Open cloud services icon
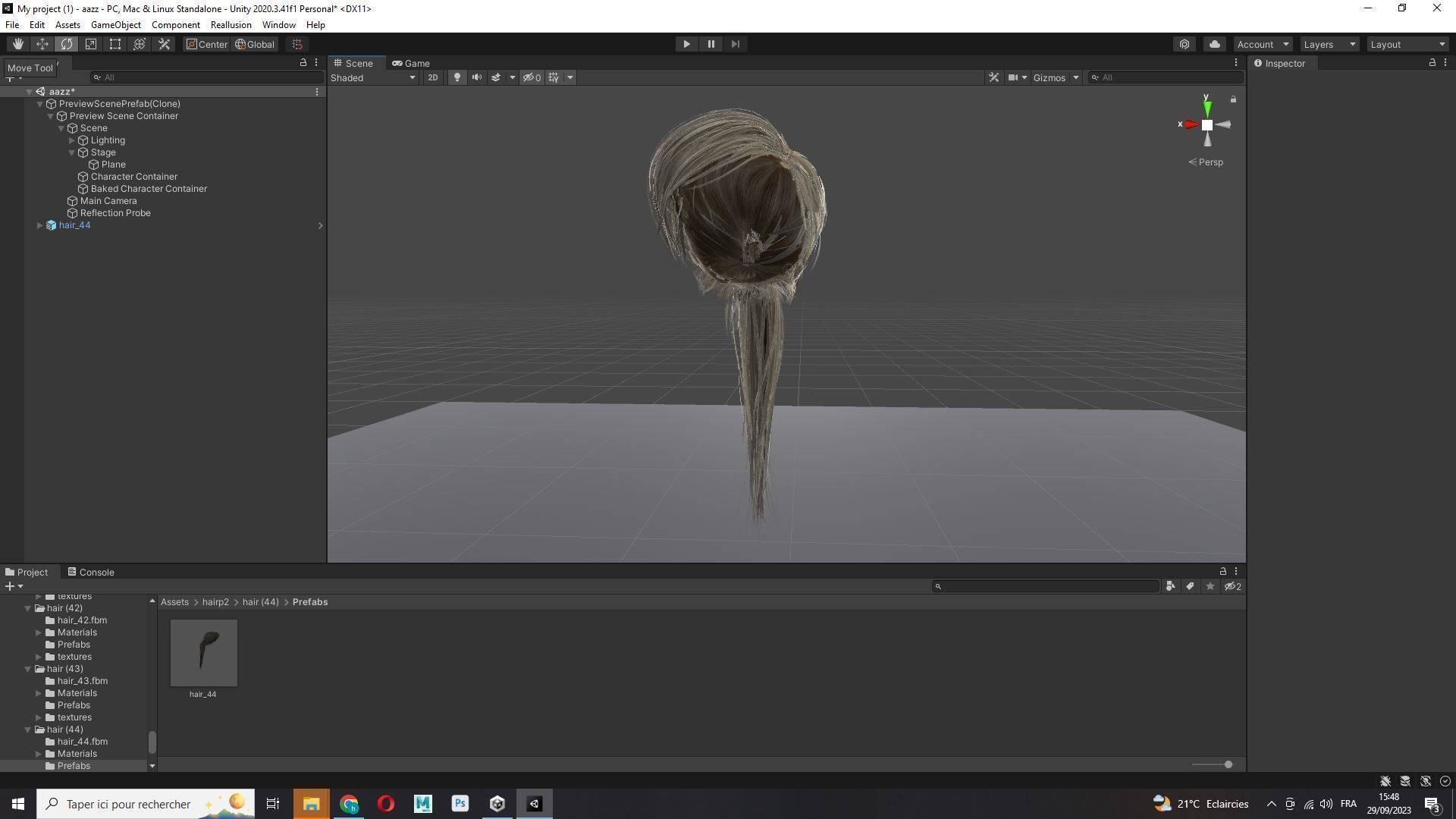 pyautogui.click(x=1214, y=44)
